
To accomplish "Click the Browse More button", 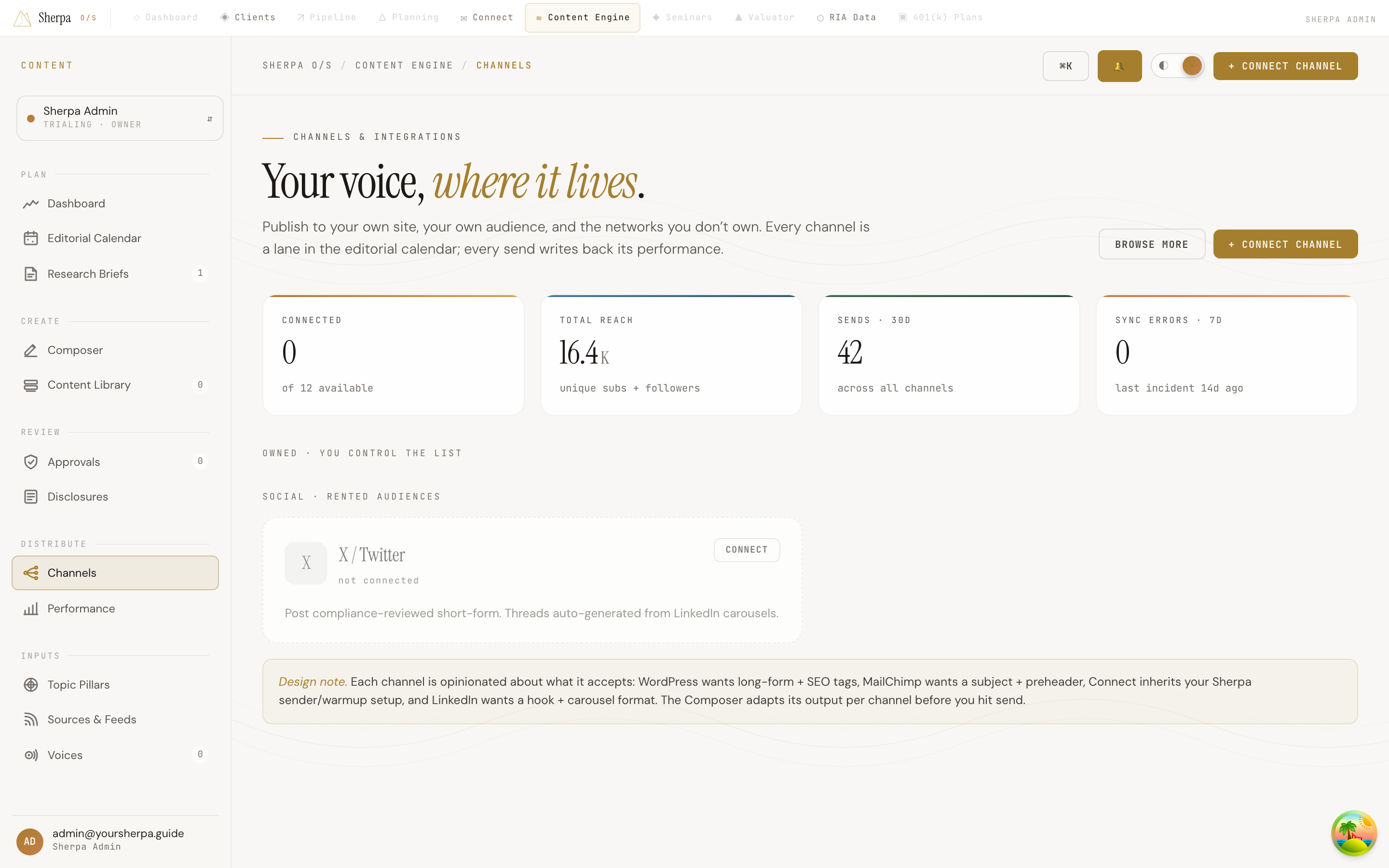I will (1151, 244).
